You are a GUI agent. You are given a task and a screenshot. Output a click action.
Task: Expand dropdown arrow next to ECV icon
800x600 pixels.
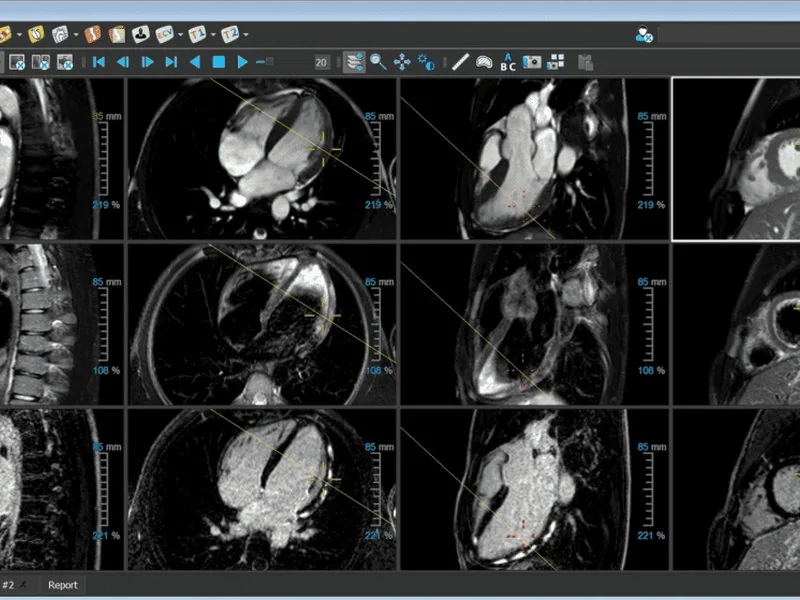point(180,35)
